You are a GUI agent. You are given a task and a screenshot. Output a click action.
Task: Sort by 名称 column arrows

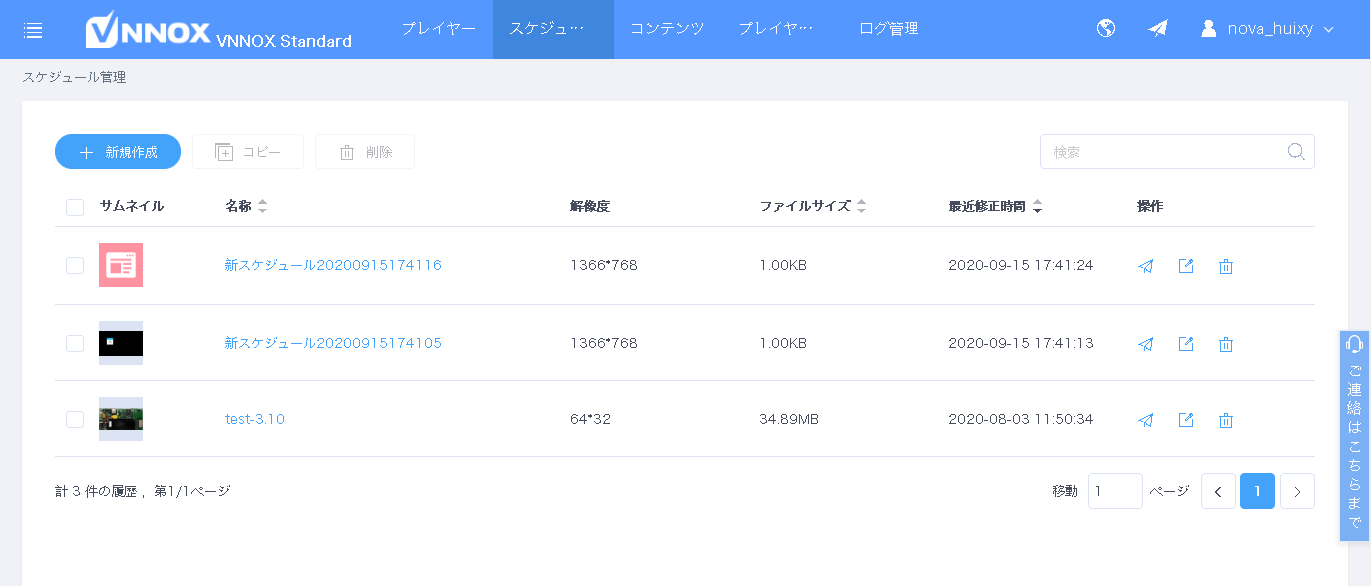[x=262, y=206]
